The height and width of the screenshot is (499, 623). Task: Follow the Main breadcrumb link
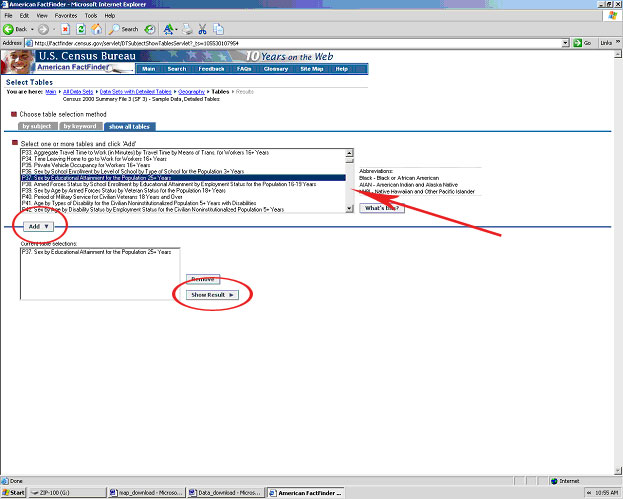click(x=51, y=92)
